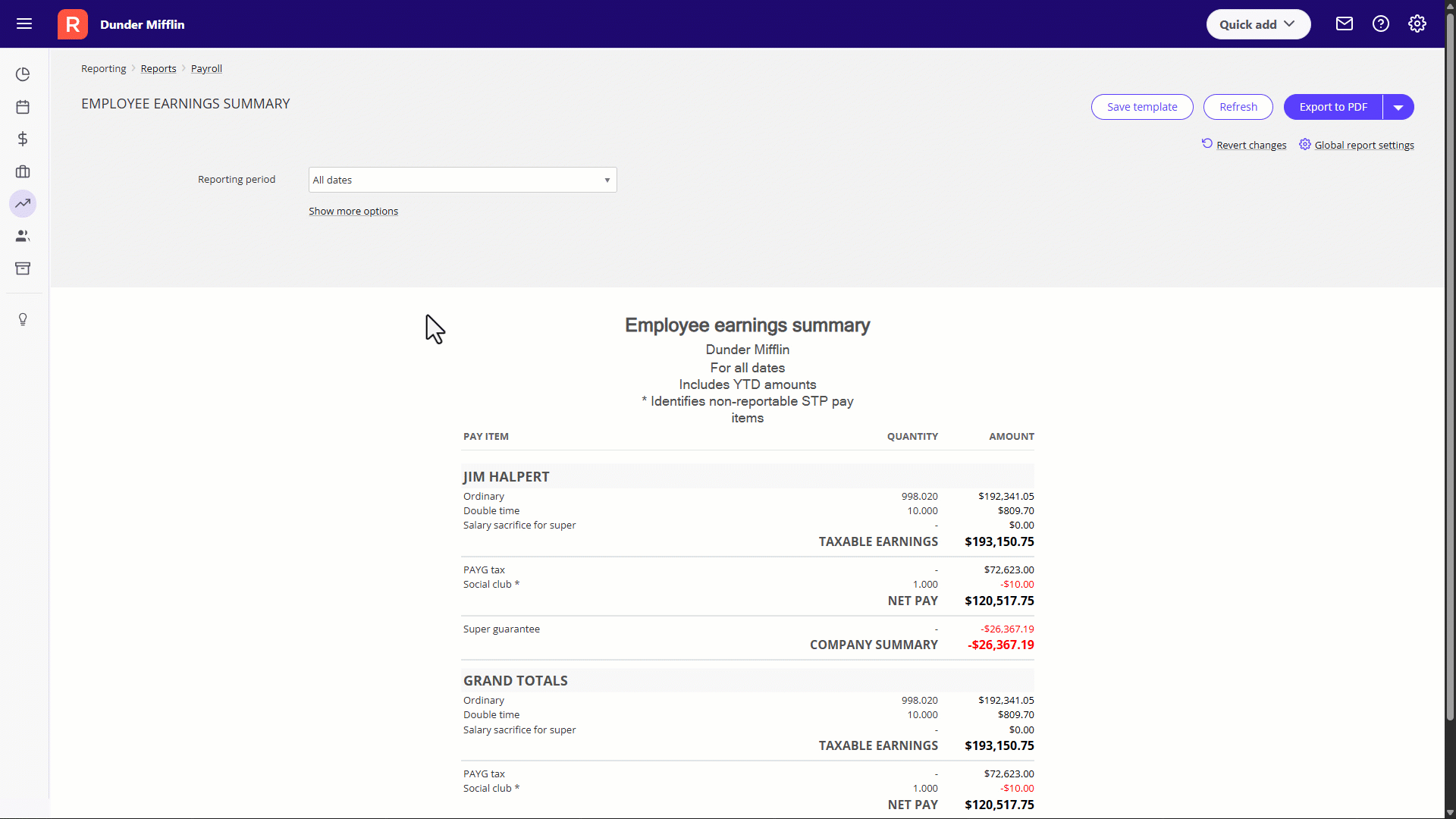Click the help question mark icon
Screen dimensions: 1456x819
tap(1380, 24)
